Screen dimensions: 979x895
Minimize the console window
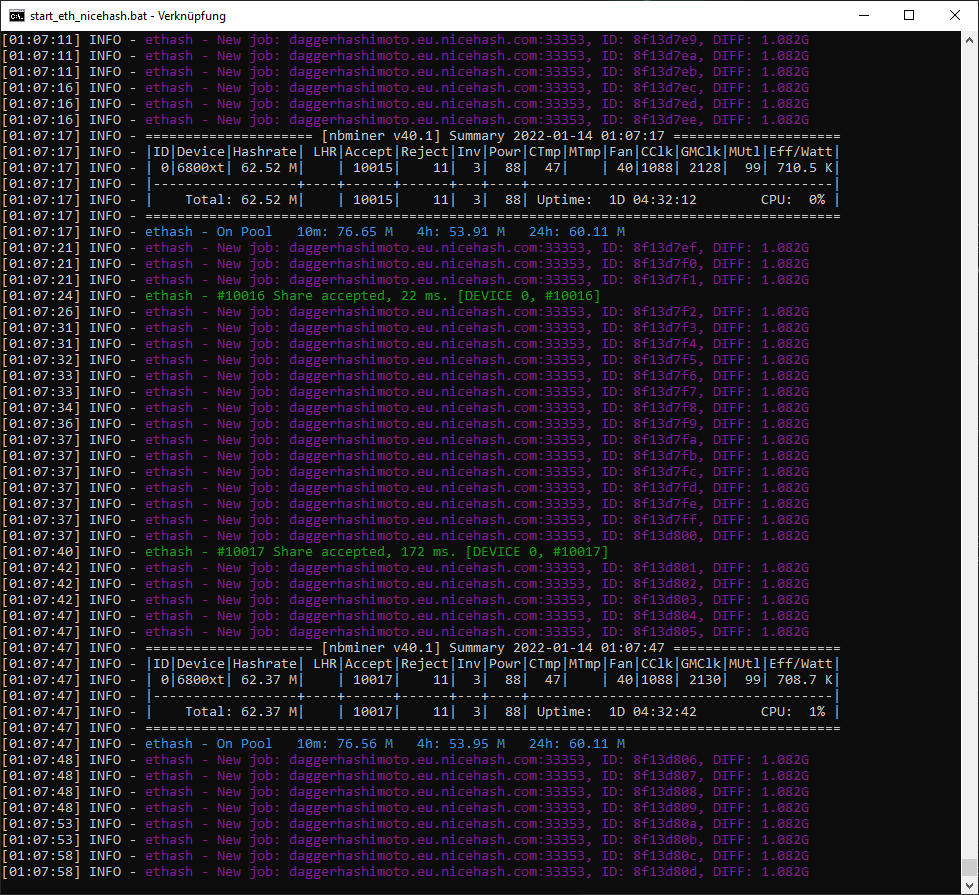864,16
